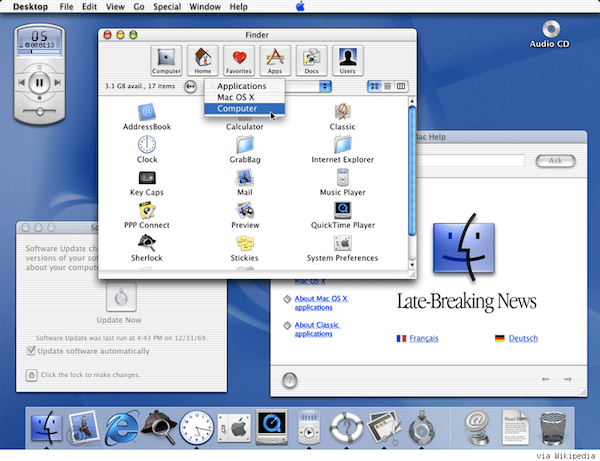This screenshot has width=600, height=461.
Task: Select the PPP Connect icon
Action: (147, 210)
